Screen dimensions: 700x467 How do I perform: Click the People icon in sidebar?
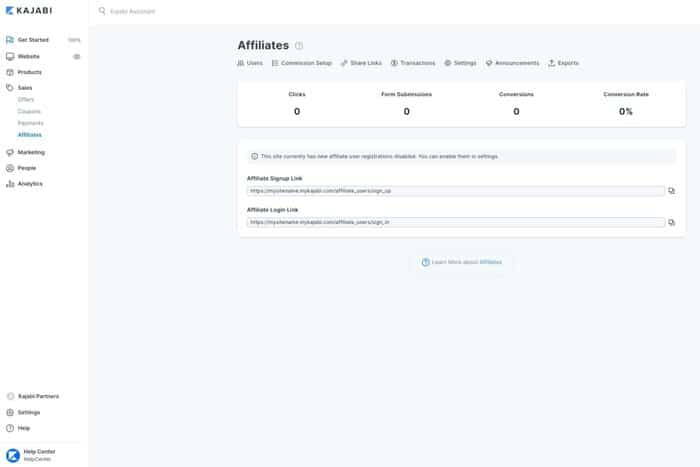(x=10, y=168)
